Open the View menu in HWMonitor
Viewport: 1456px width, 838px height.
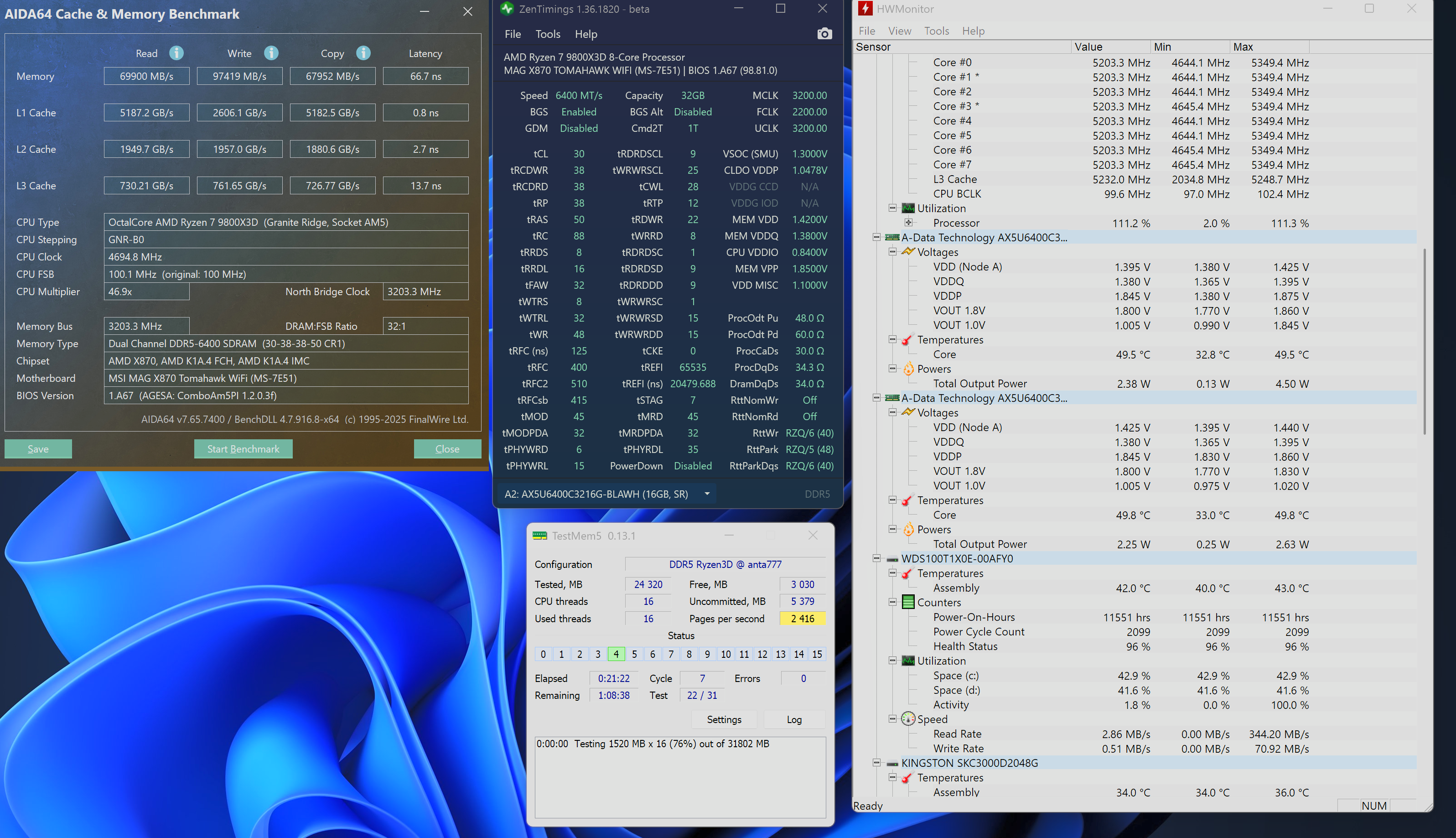click(x=899, y=31)
